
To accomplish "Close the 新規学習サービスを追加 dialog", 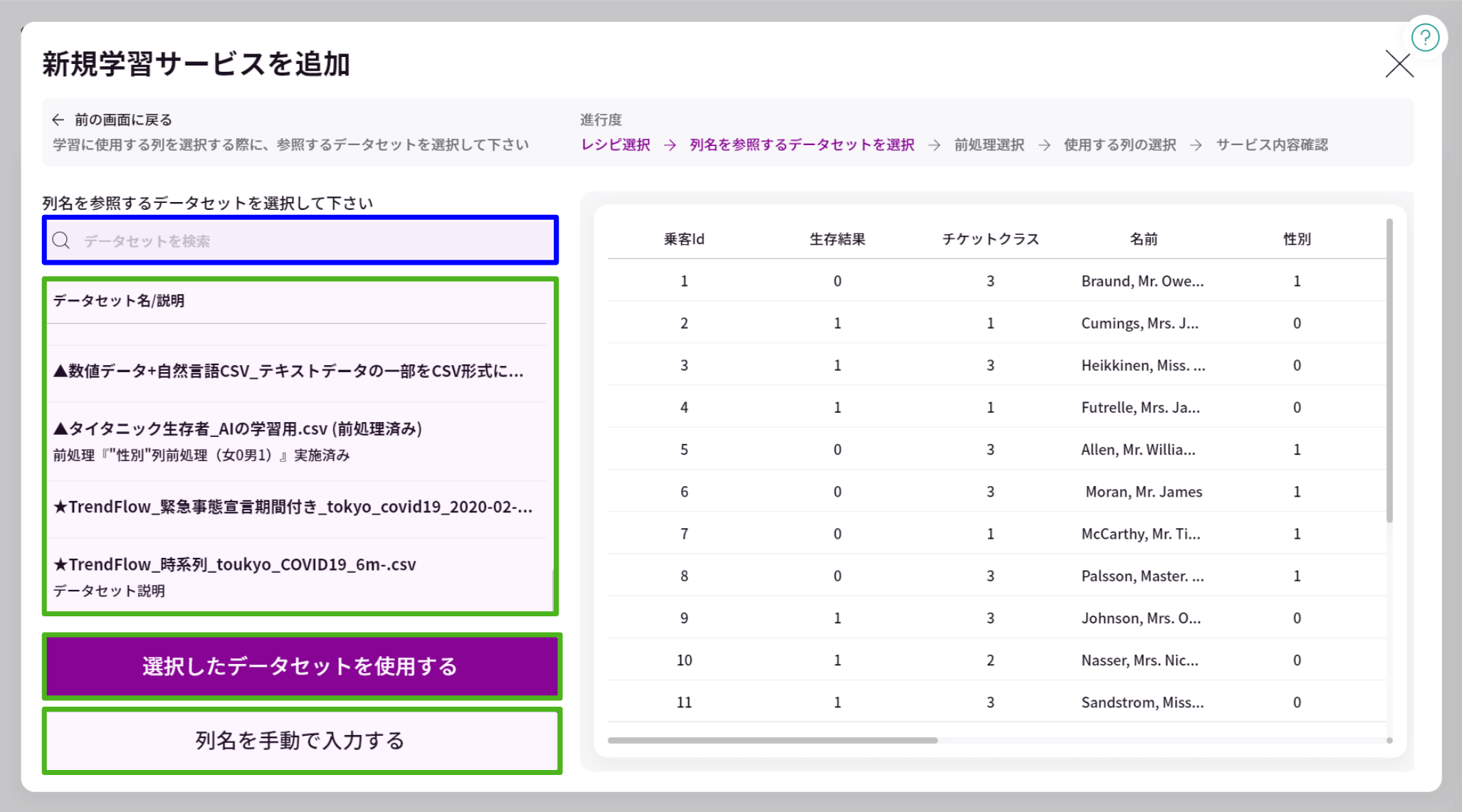I will [1399, 64].
